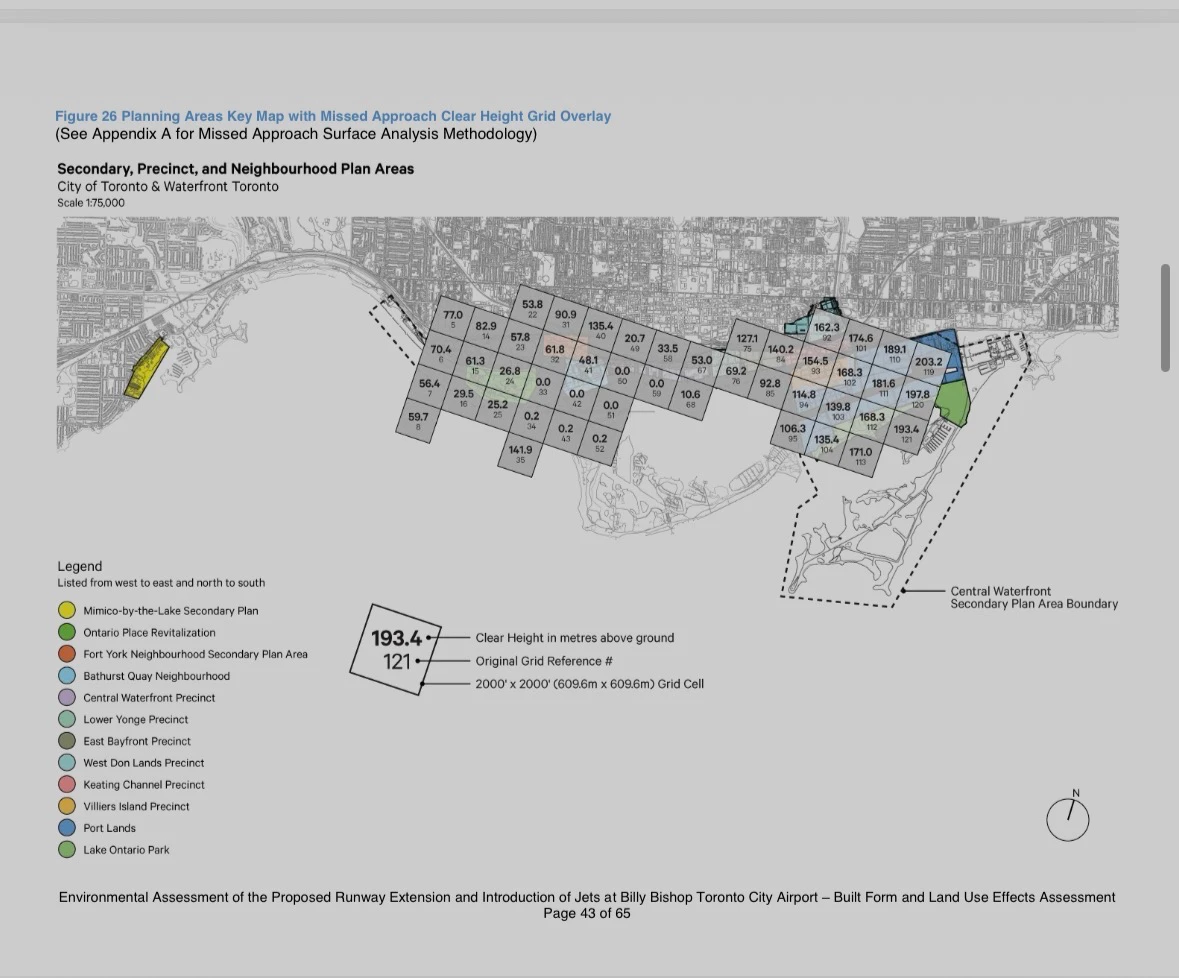The height and width of the screenshot is (978, 1179).
Task: Click the Fort York Neighbourhood legend circle
Action: tap(67, 654)
